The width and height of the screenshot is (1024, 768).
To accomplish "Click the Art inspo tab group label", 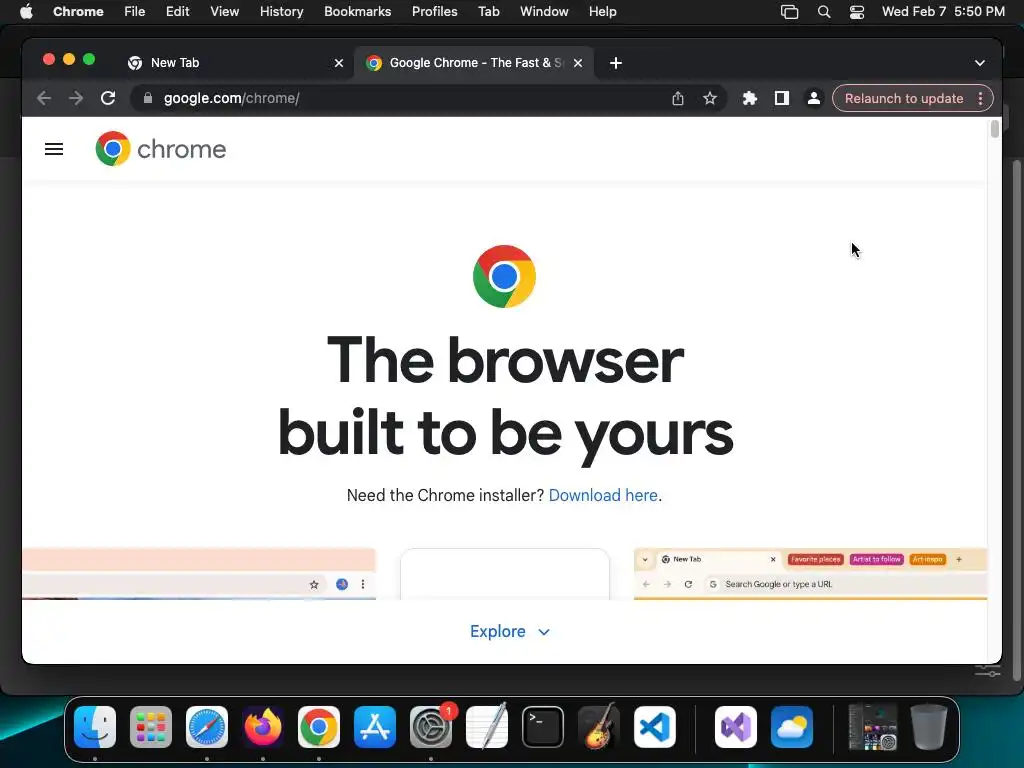I will tap(927, 560).
